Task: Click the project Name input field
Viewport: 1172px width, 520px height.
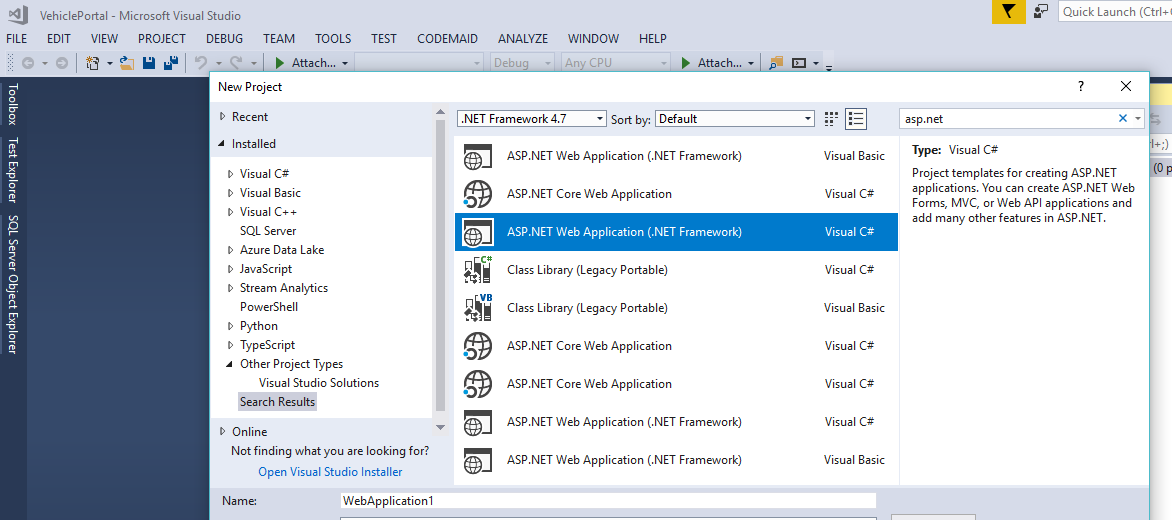Action: [x=608, y=501]
